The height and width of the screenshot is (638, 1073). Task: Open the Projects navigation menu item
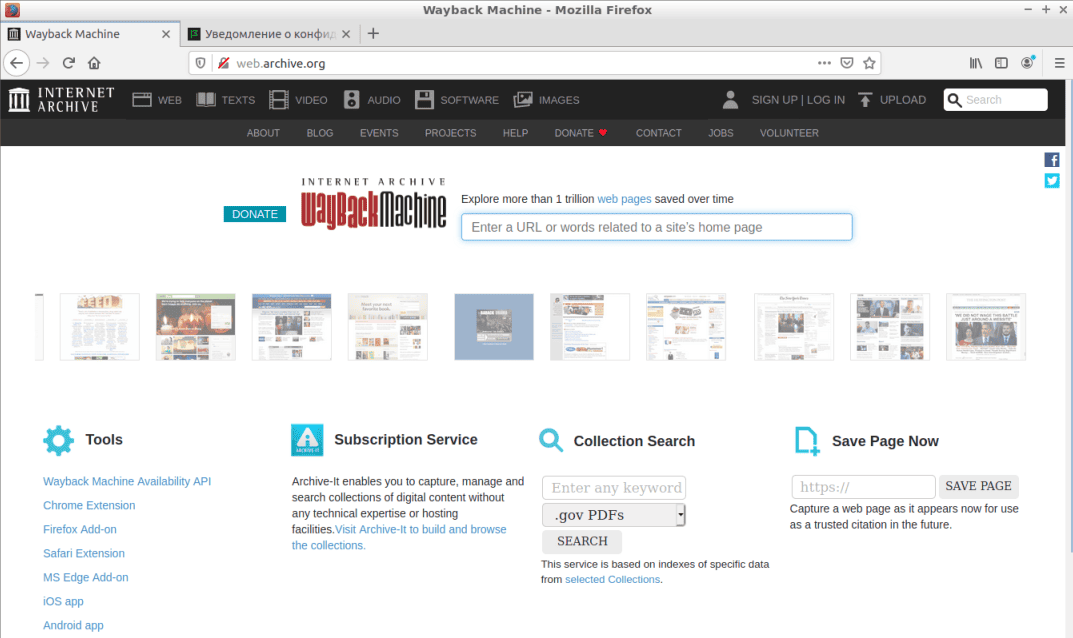pyautogui.click(x=450, y=133)
